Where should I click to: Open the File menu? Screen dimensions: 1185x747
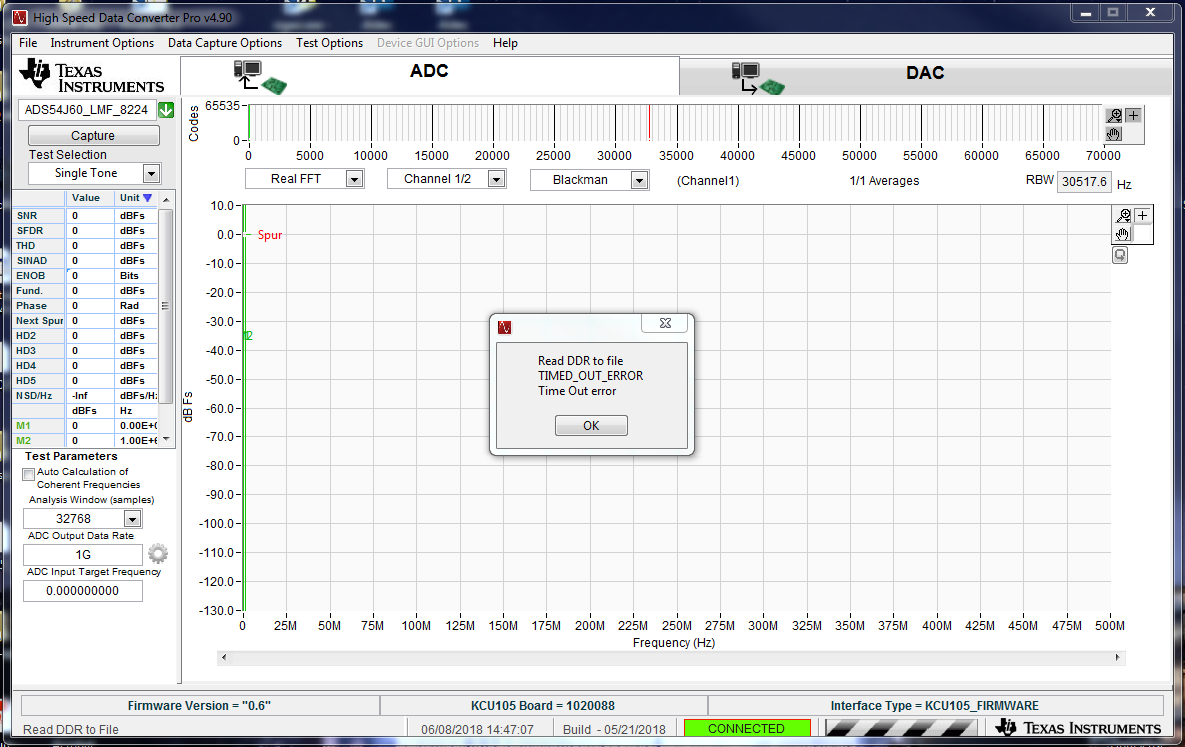[28, 43]
